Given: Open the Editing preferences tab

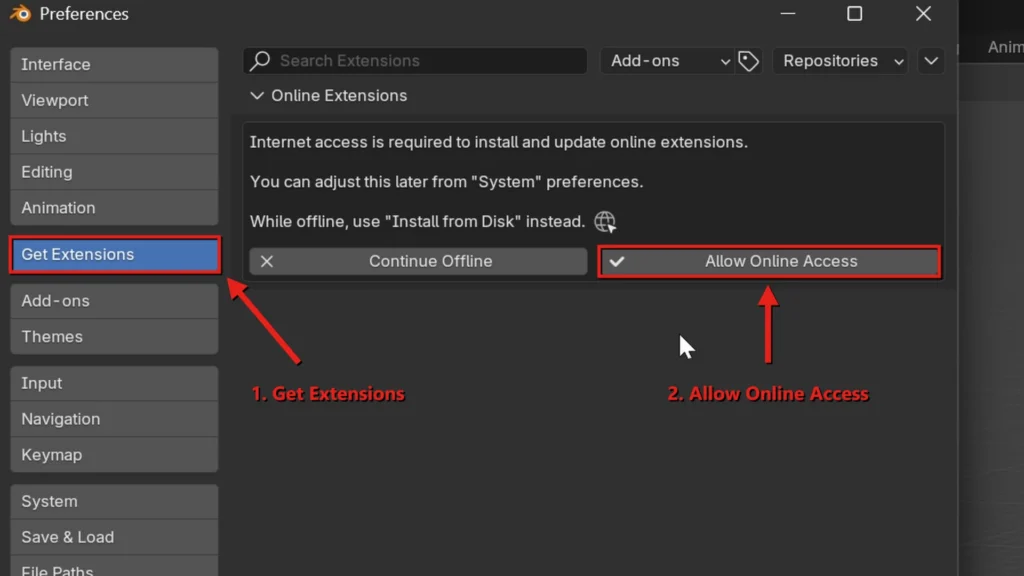Looking at the screenshot, I should (x=114, y=172).
